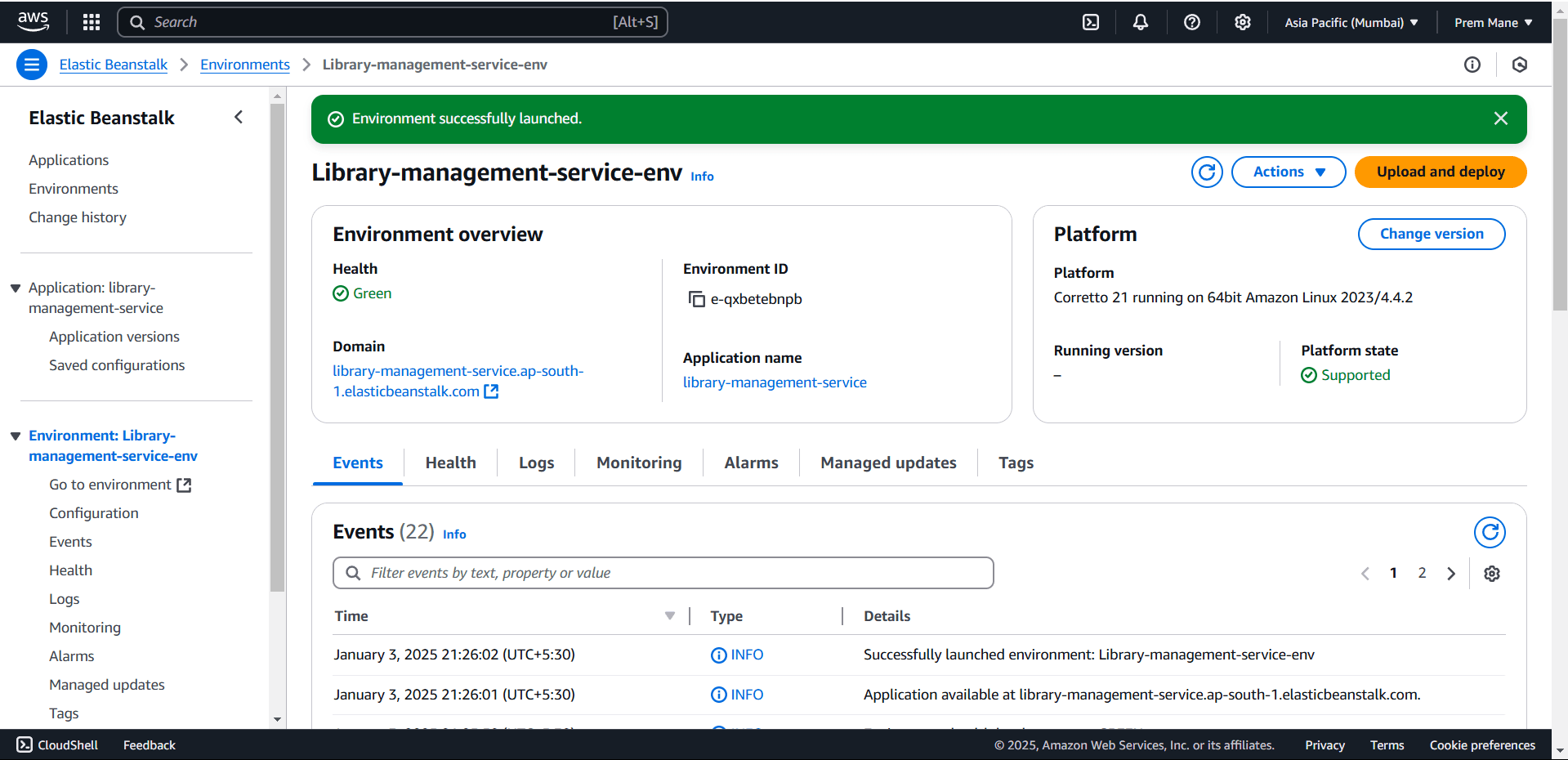Open Application versions in sidebar

tap(114, 337)
